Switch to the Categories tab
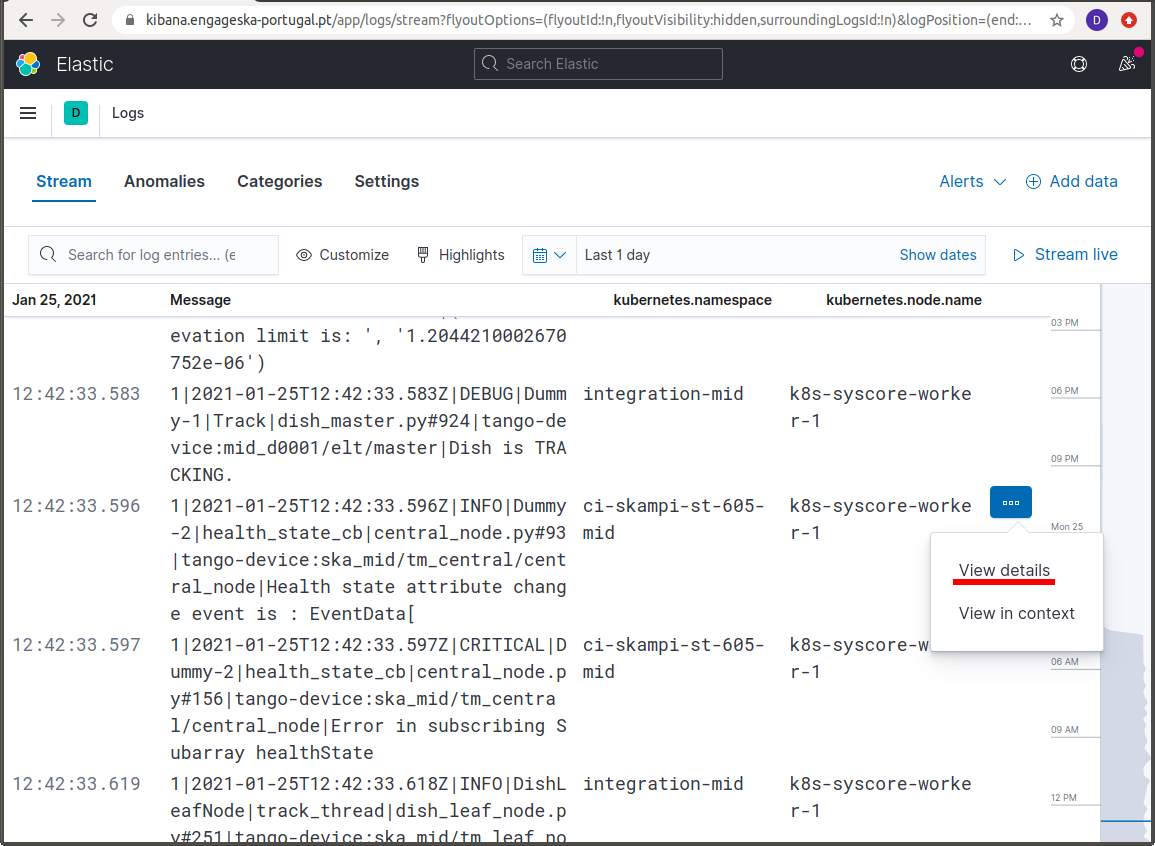The width and height of the screenshot is (1155, 846). [x=279, y=181]
